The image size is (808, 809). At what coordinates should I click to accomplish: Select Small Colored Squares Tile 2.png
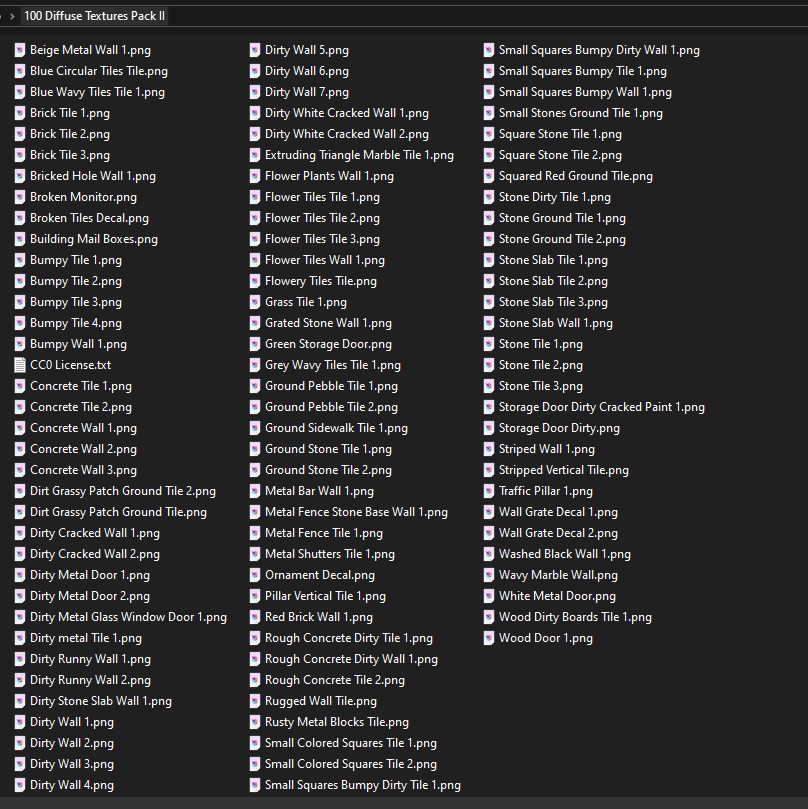350,764
